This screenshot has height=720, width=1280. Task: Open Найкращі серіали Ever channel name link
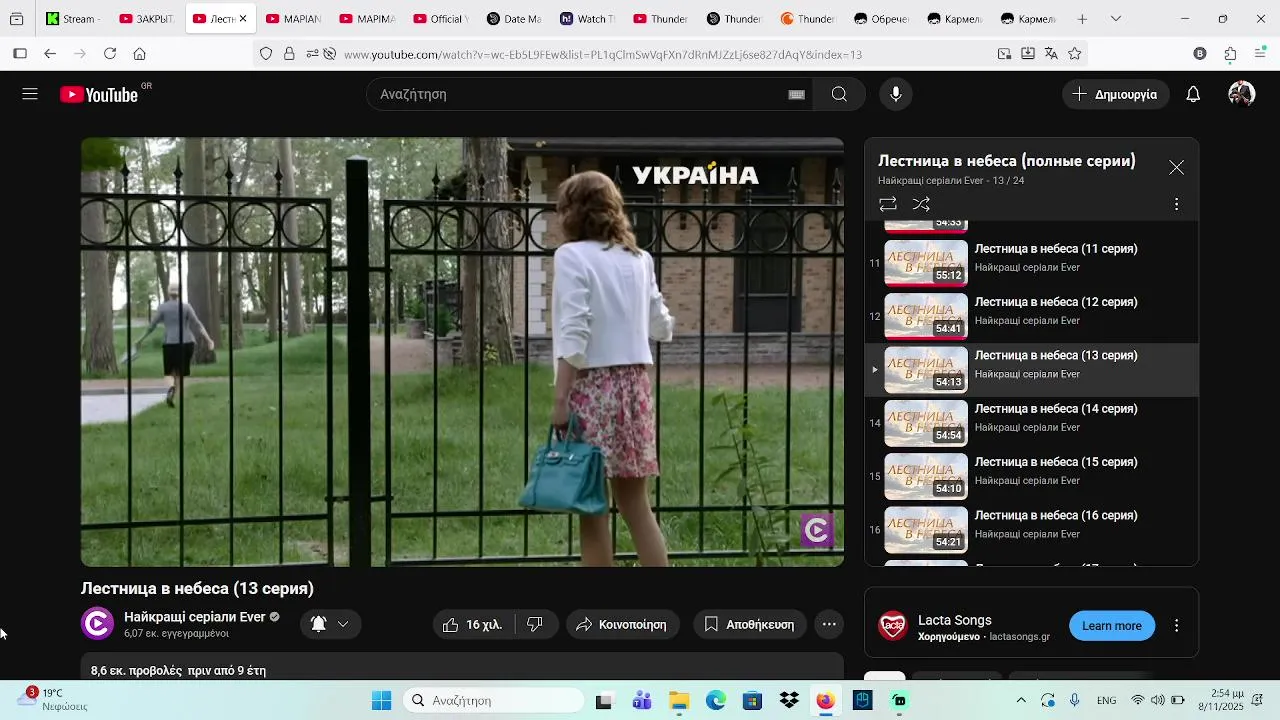pos(195,617)
